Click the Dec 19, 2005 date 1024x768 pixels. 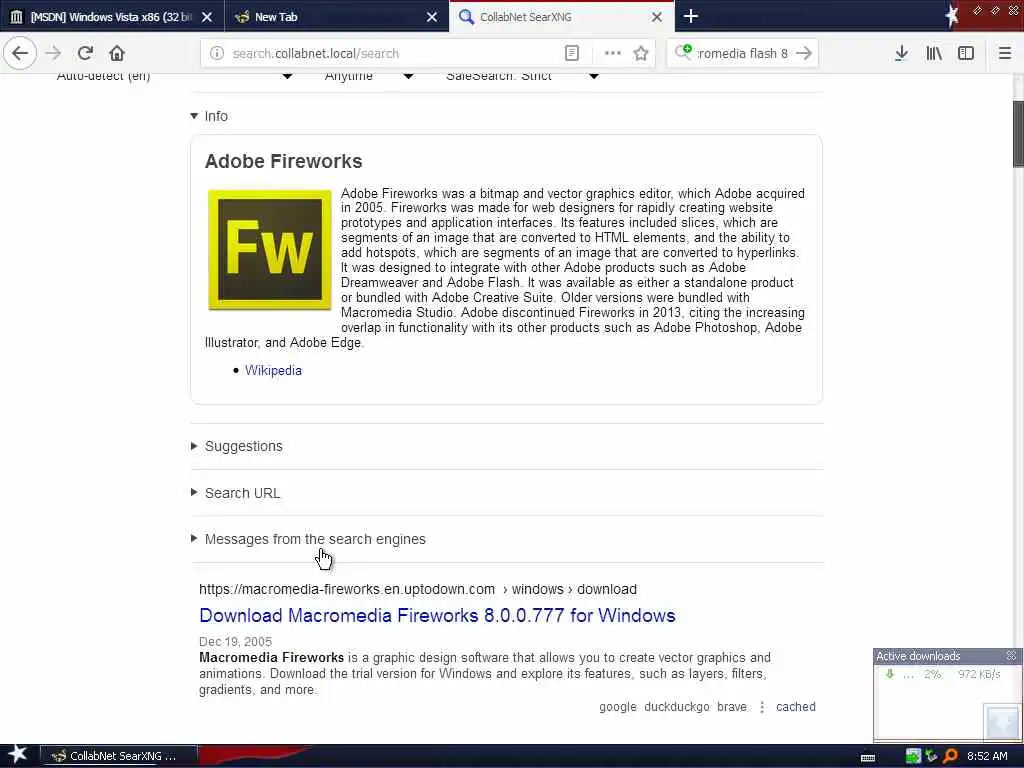235,641
